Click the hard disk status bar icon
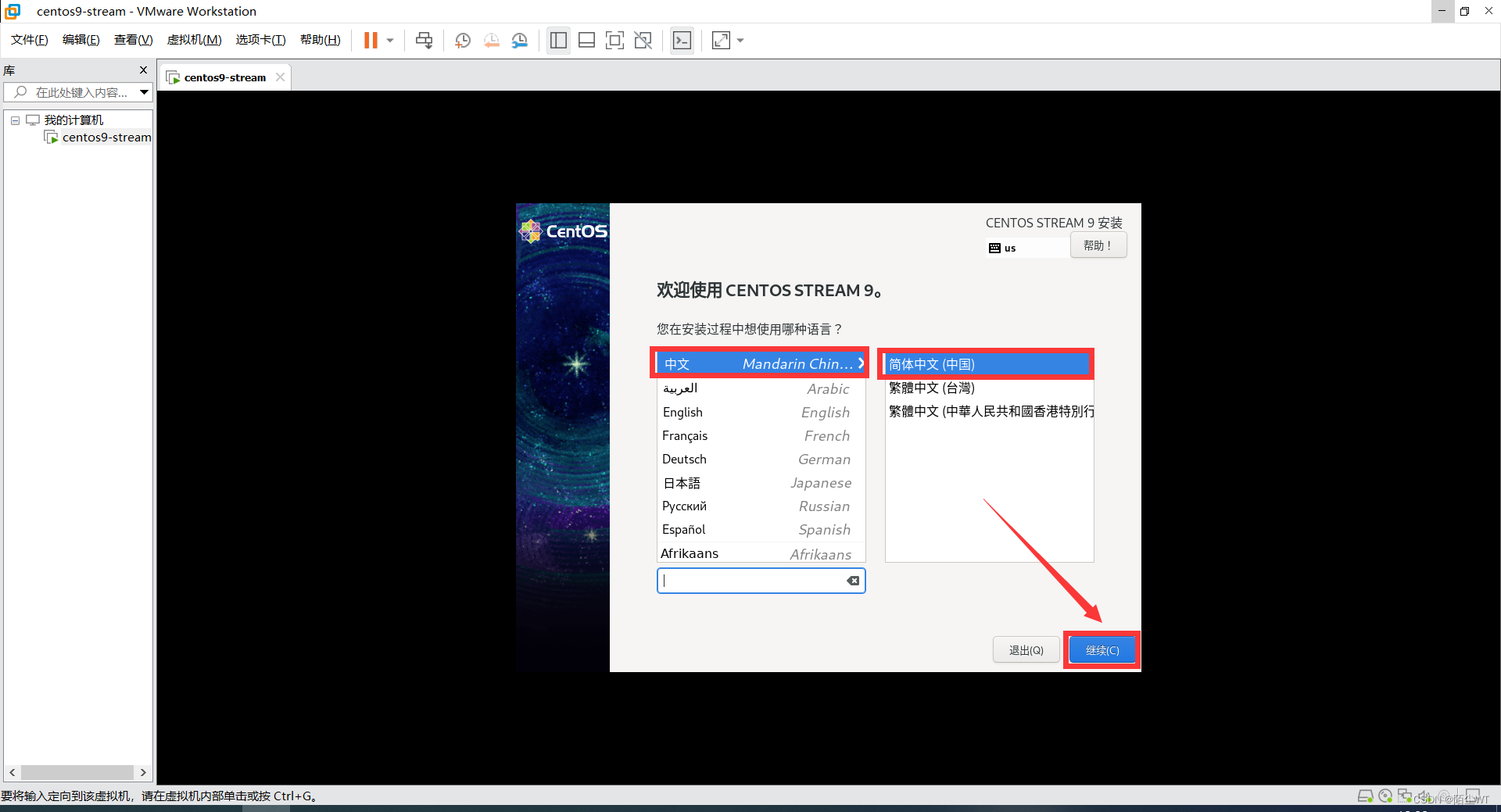This screenshot has height=812, width=1501. [1365, 796]
